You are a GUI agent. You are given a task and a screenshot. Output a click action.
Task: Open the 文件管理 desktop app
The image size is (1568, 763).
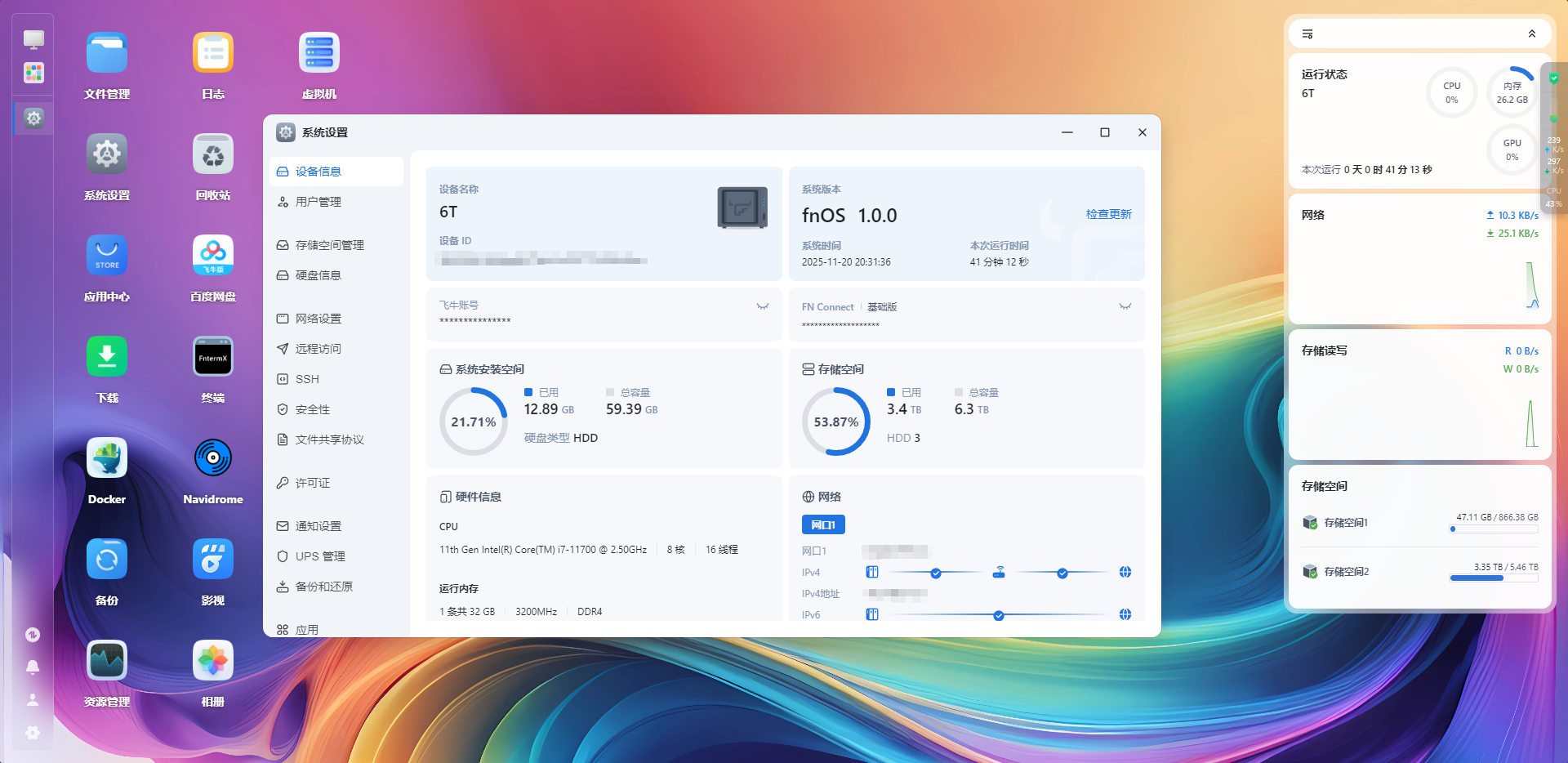107,53
